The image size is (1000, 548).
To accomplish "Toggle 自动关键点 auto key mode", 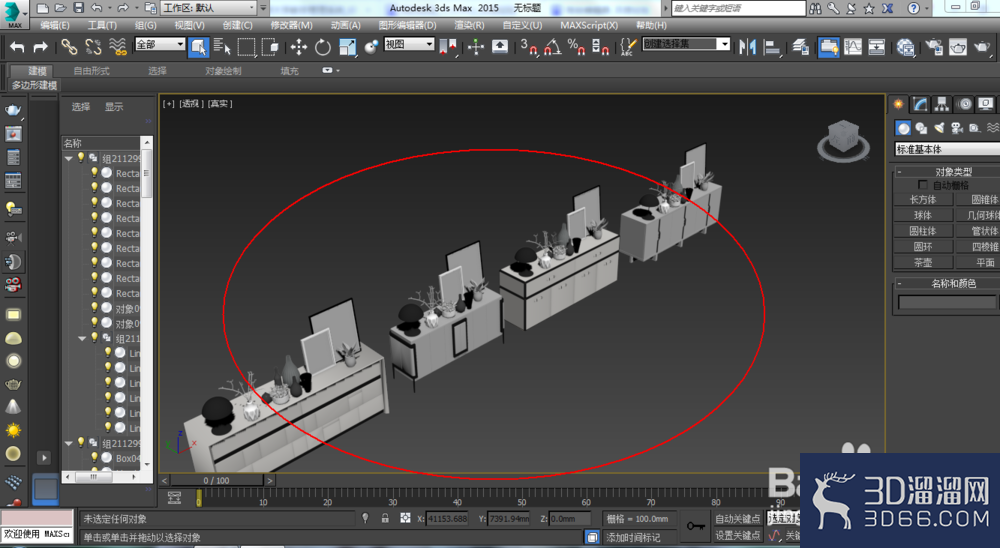I will click(738, 519).
